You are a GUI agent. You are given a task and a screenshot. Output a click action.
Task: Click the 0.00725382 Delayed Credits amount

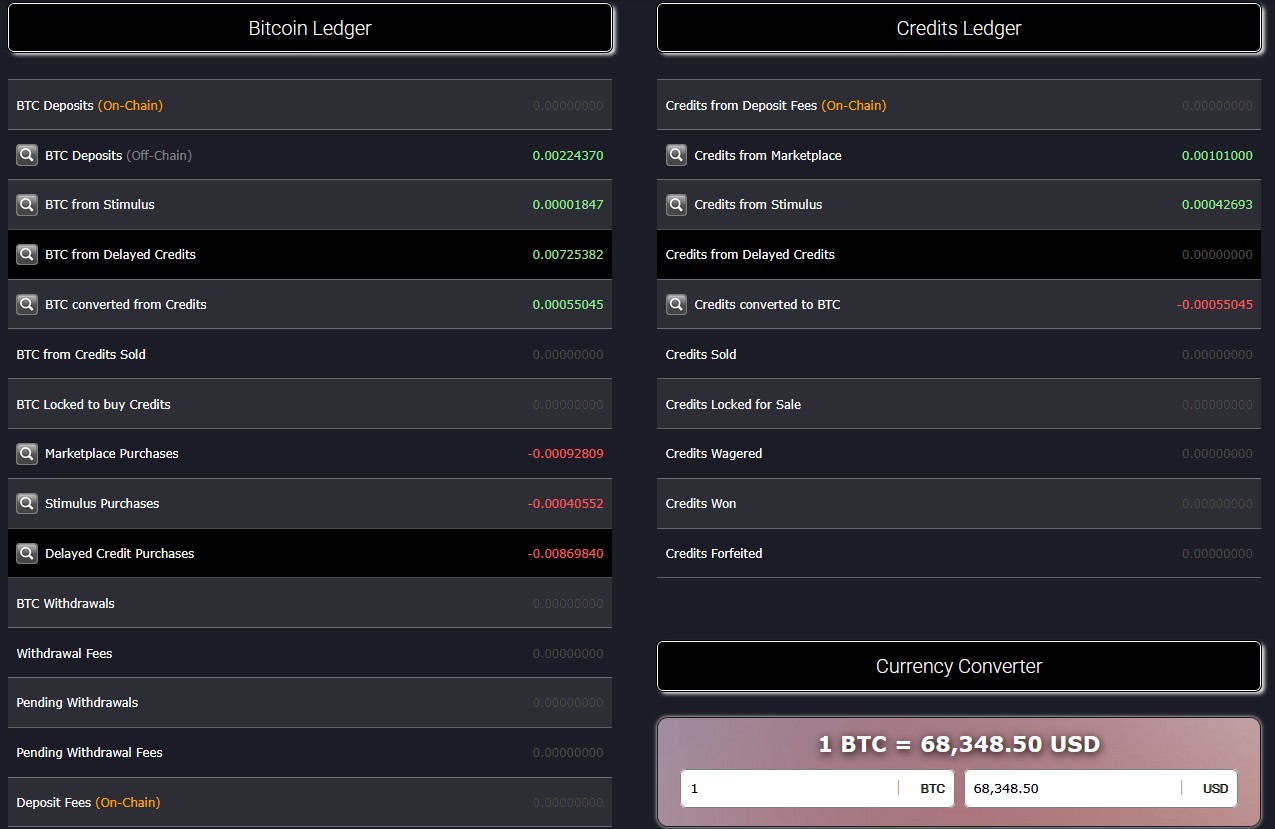(x=567, y=255)
